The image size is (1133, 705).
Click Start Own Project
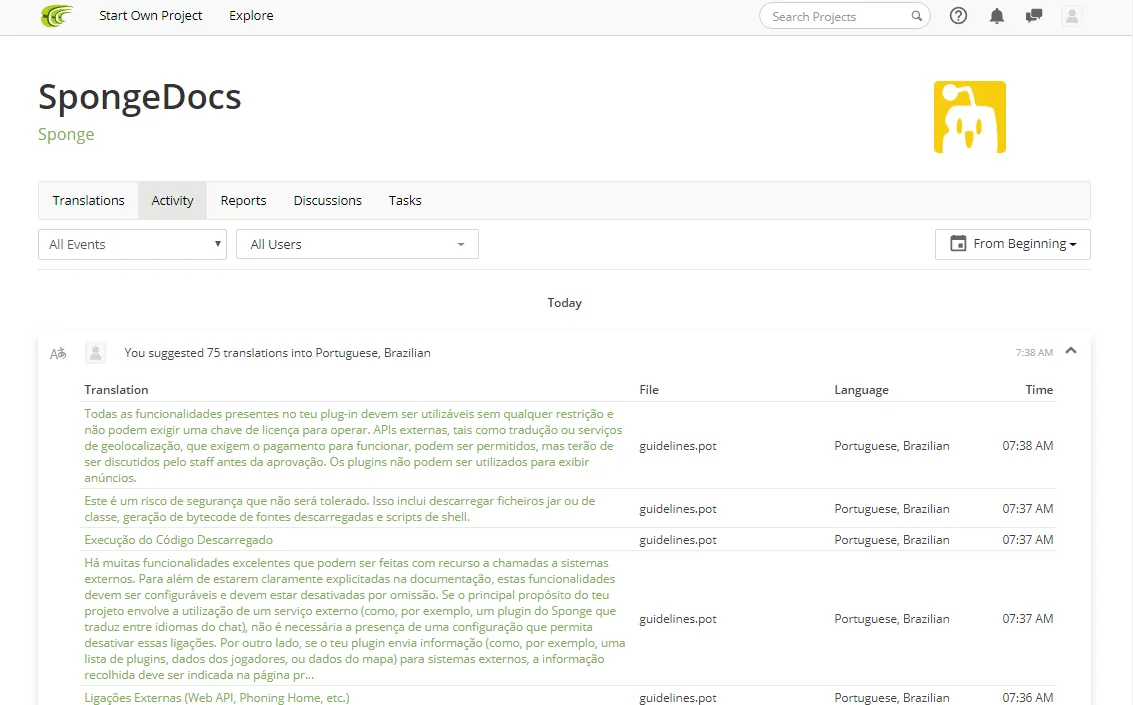click(x=150, y=16)
